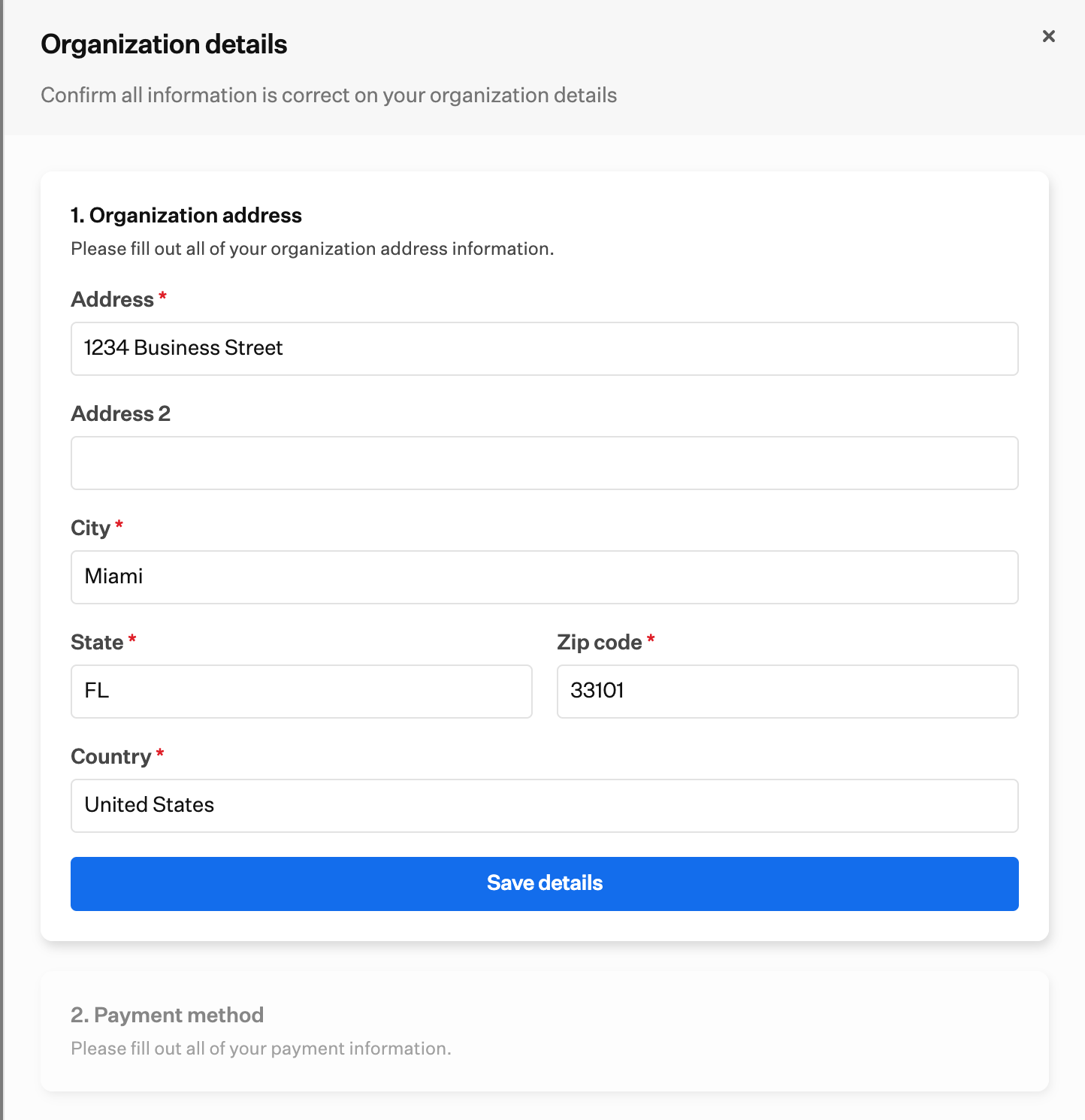Screen dimensions: 1085x1120
Task: Click the Address field with 1234 Business Street
Action: [x=545, y=349]
